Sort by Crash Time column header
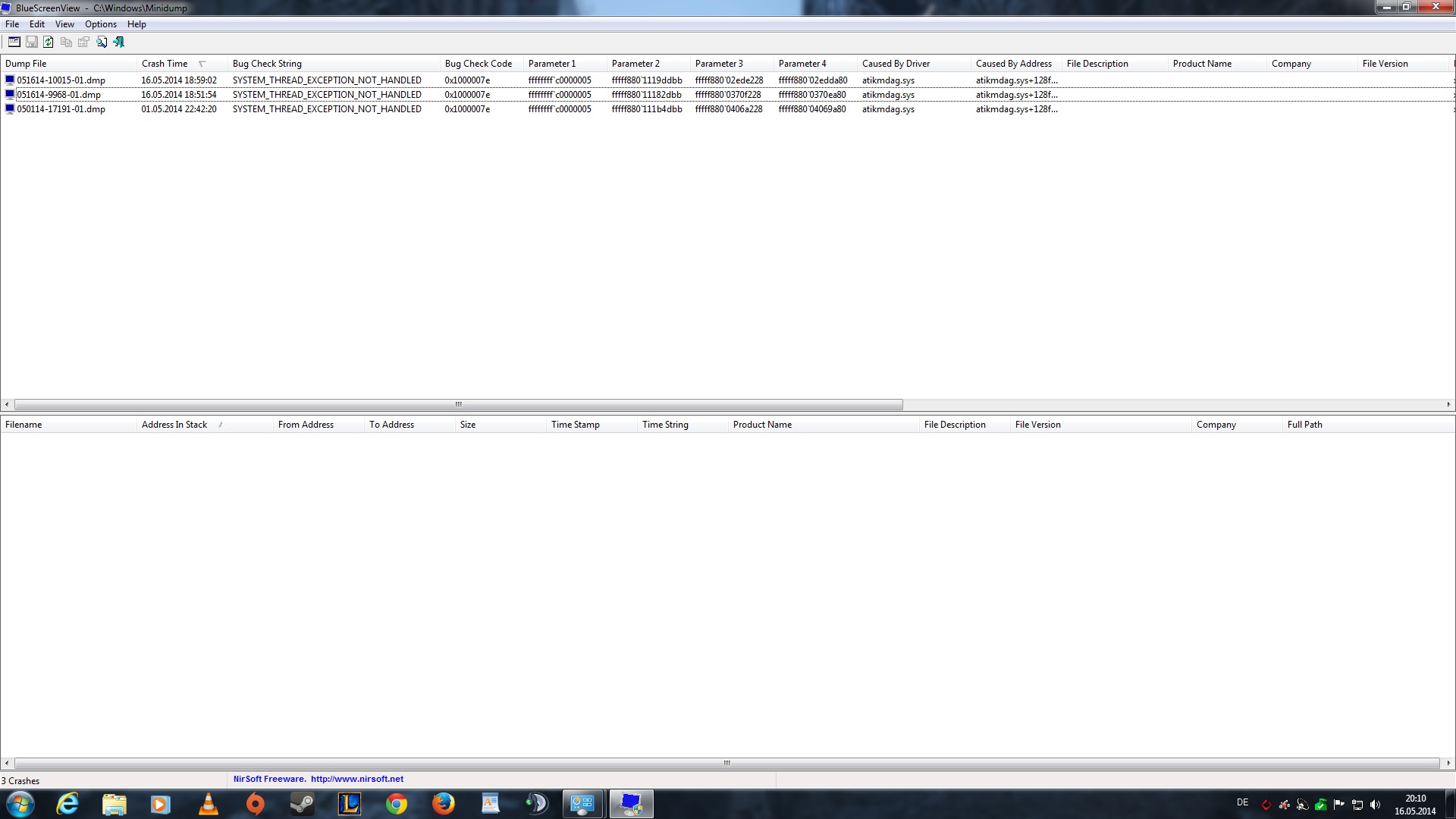This screenshot has width=1456, height=819. click(x=165, y=64)
